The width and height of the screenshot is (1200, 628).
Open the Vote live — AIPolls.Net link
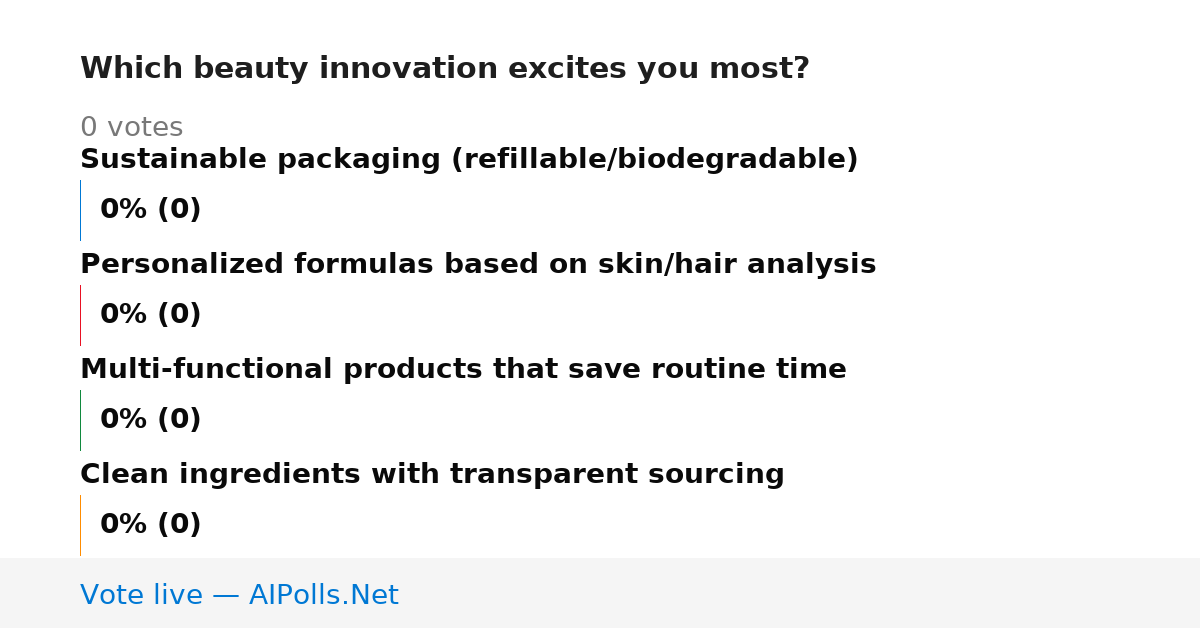point(239,596)
